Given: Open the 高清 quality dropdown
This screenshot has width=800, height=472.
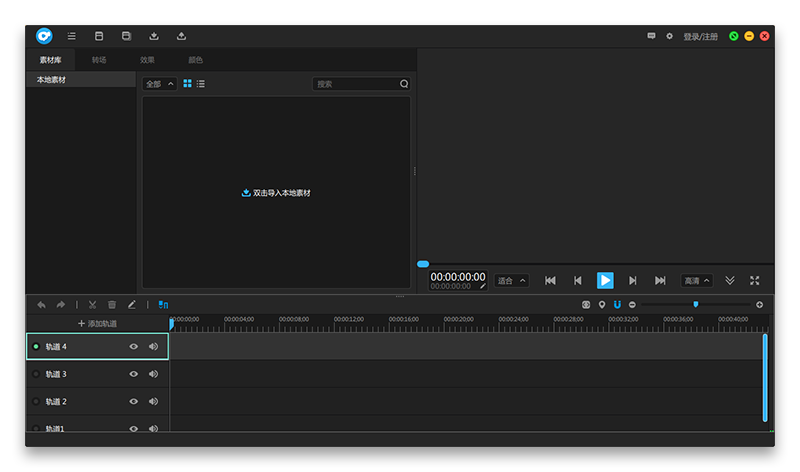Looking at the screenshot, I should pos(697,281).
